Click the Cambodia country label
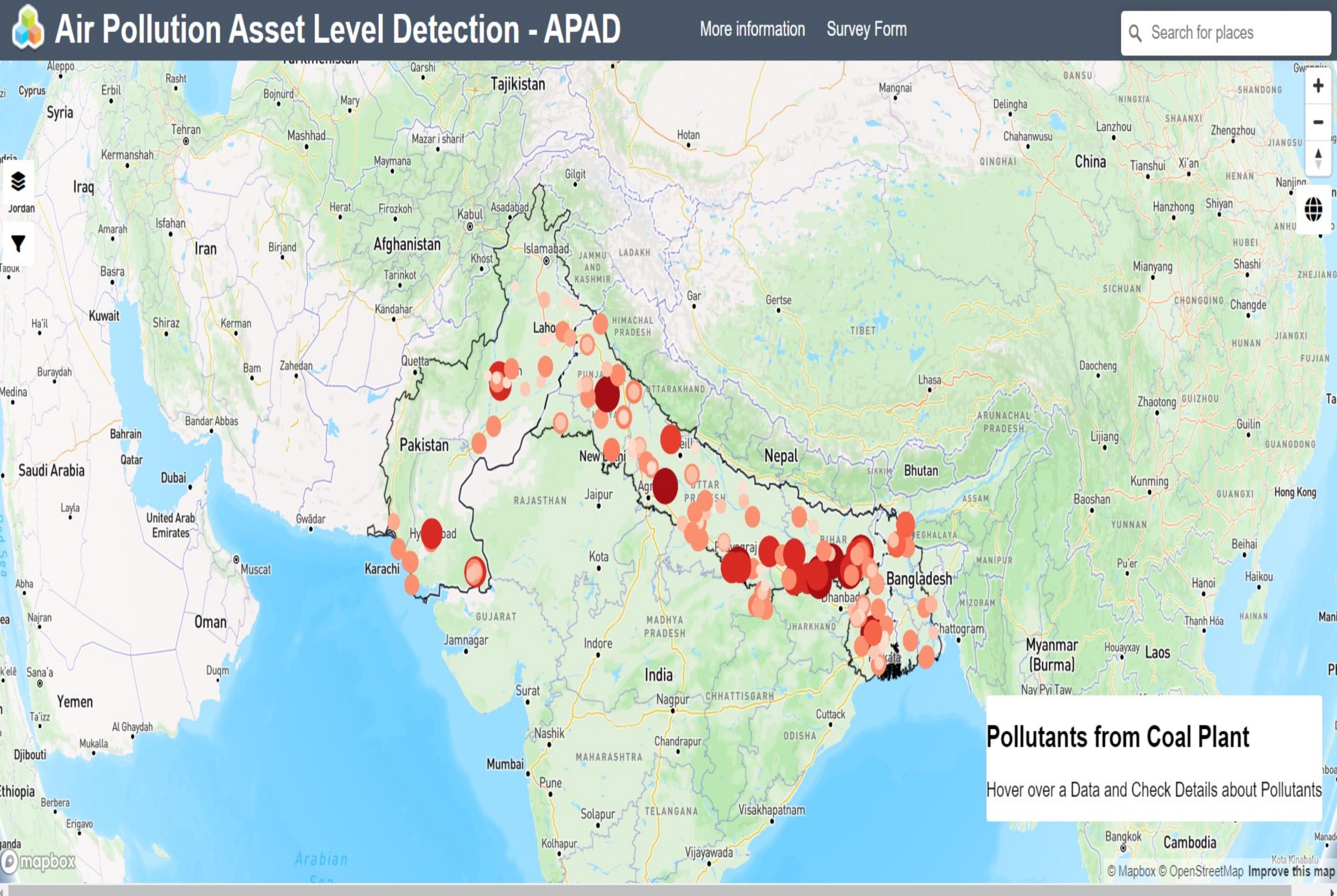 1190,842
